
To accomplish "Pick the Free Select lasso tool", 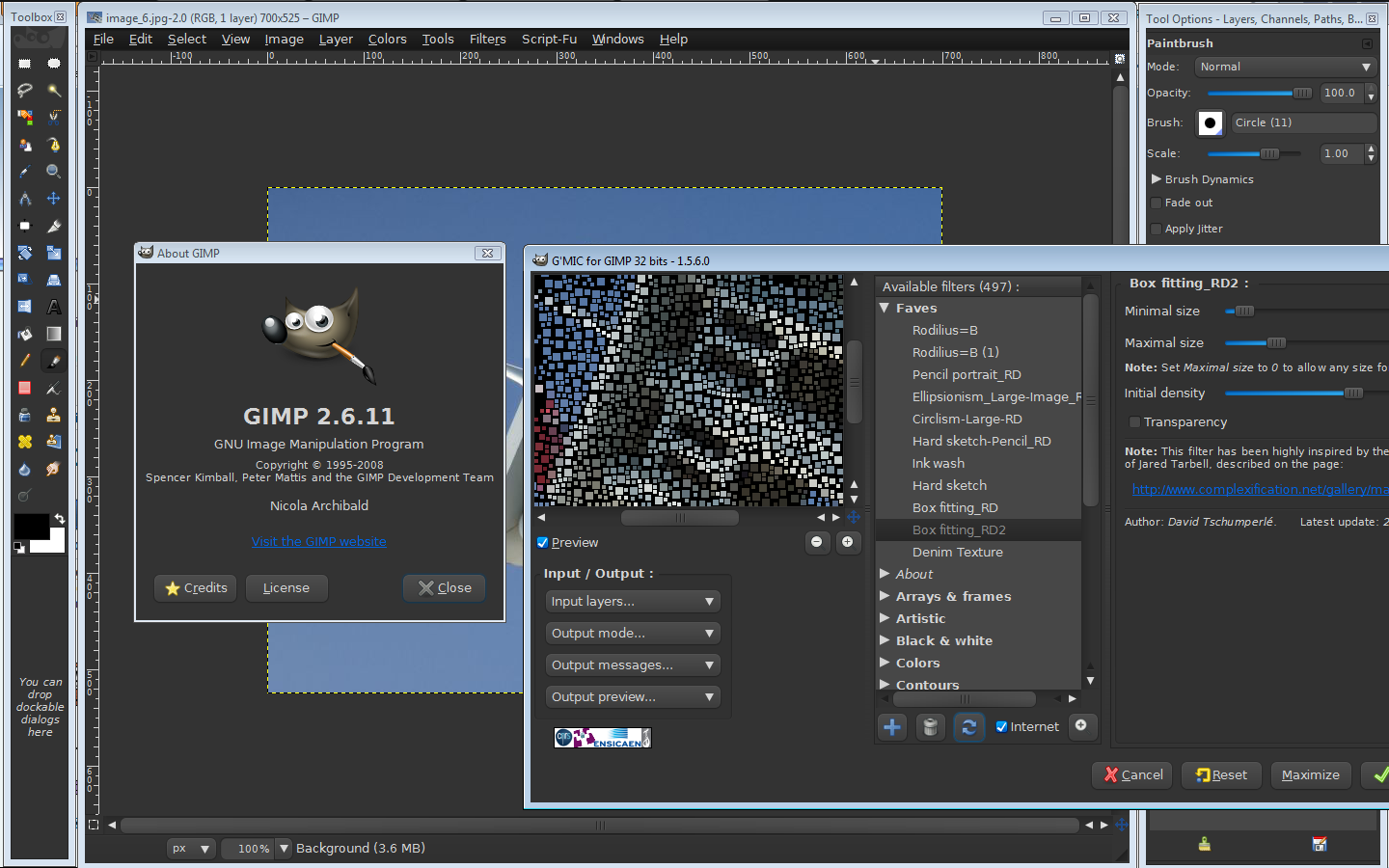I will (25, 91).
